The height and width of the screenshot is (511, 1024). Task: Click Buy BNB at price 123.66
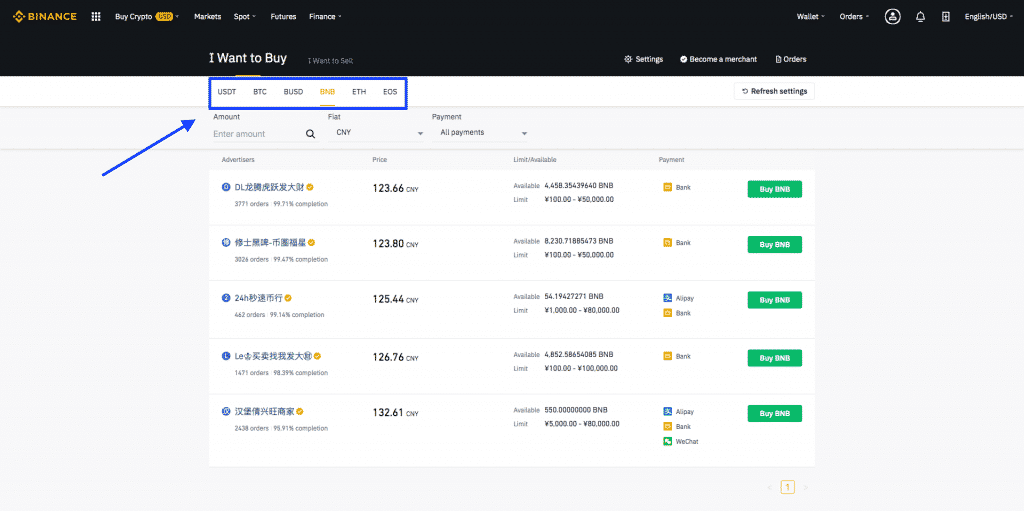775,189
